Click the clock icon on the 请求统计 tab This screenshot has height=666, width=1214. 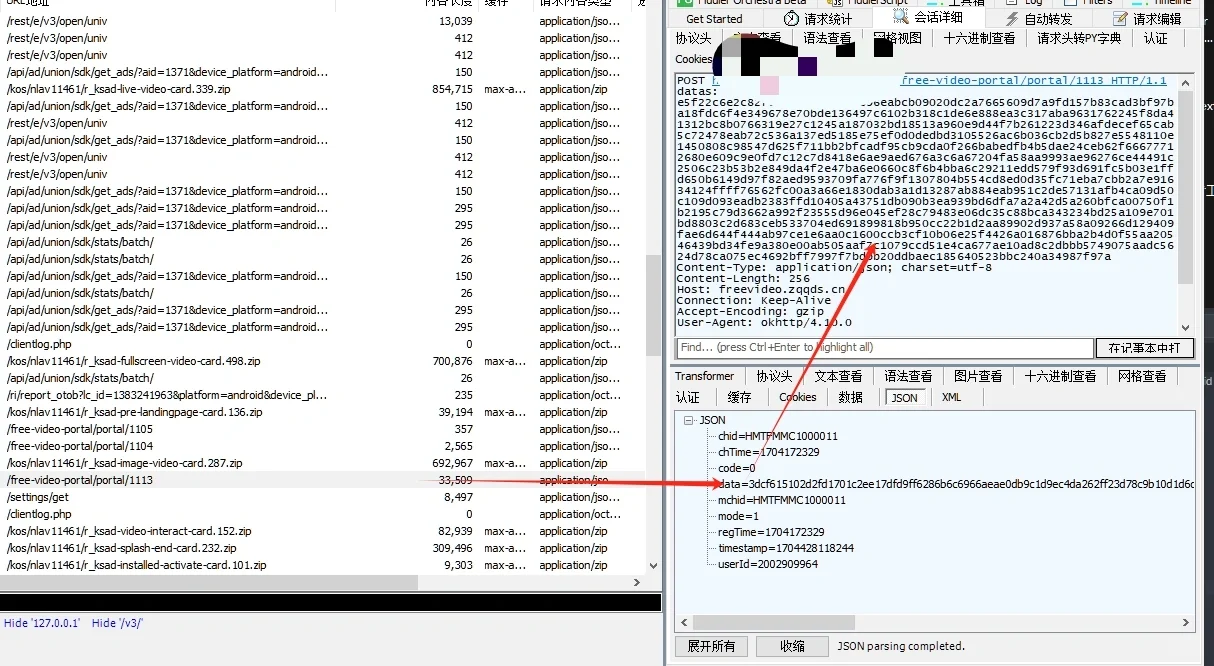point(789,18)
